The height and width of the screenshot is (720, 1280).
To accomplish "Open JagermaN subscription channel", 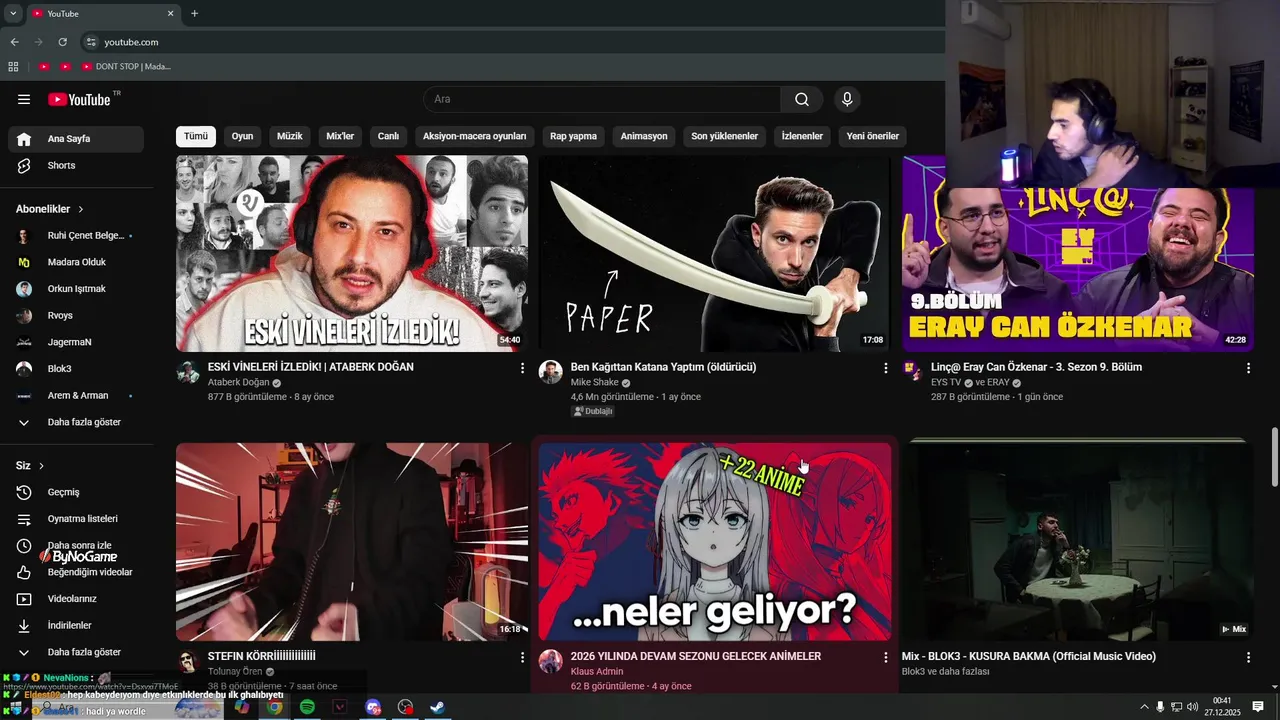I will [x=76, y=342].
